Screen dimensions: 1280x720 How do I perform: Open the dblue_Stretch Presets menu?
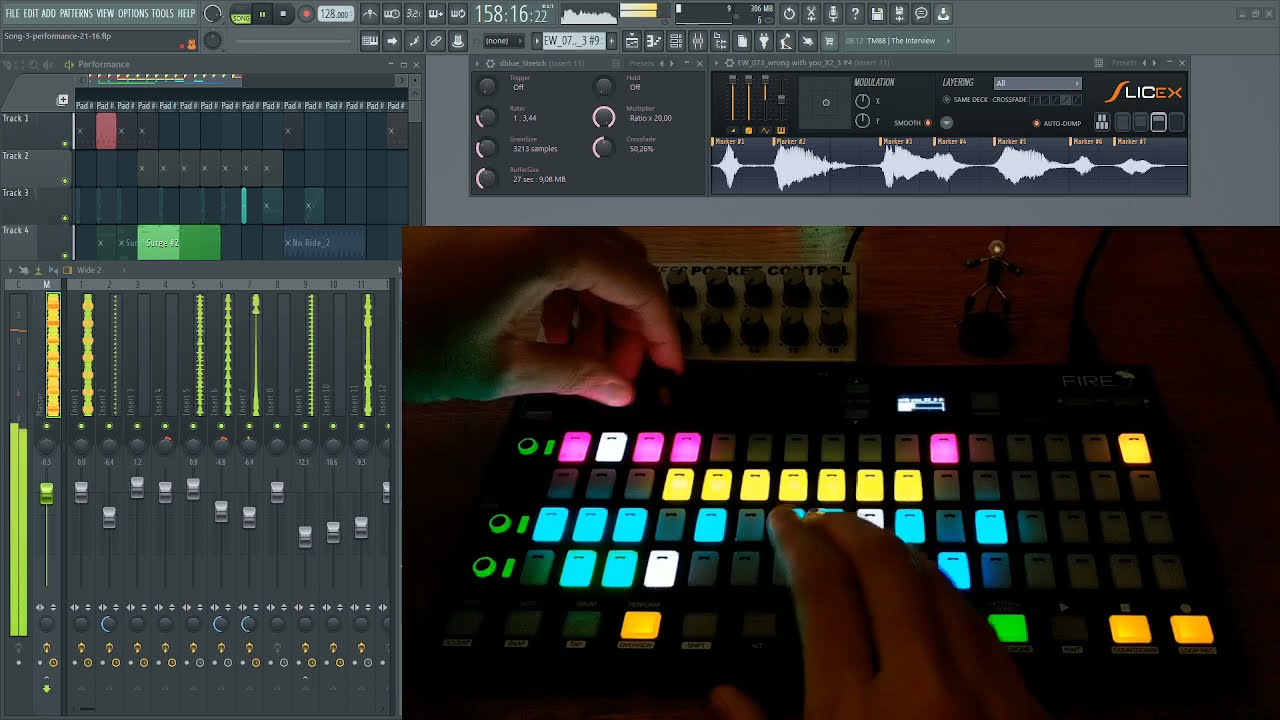[x=641, y=64]
